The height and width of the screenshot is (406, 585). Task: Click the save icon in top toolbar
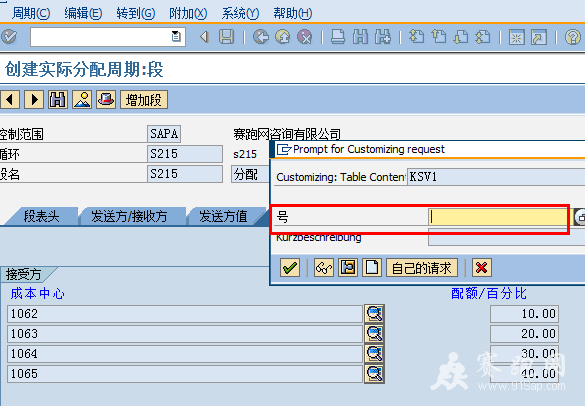point(226,37)
